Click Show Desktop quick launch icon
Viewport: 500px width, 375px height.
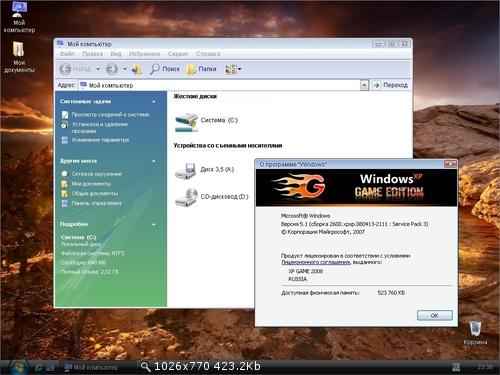click(51, 367)
